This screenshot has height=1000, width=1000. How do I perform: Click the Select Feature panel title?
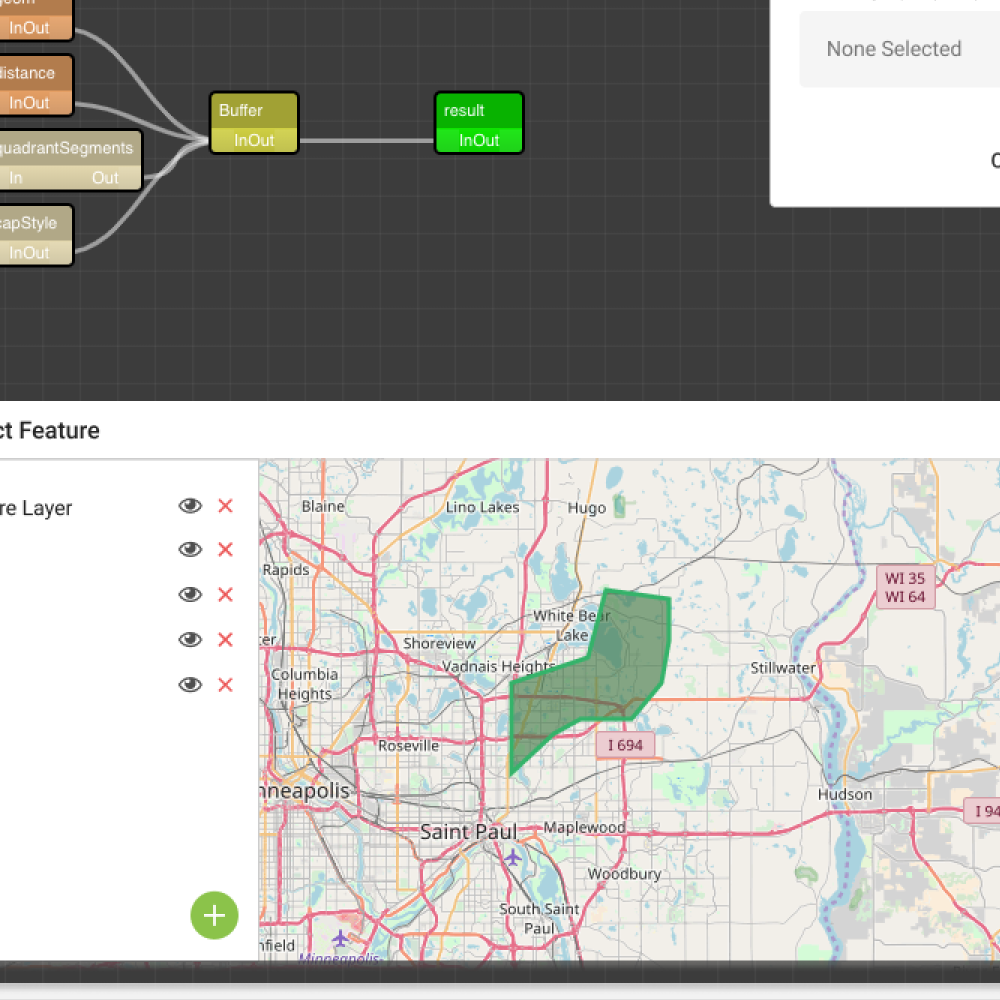(x=48, y=430)
